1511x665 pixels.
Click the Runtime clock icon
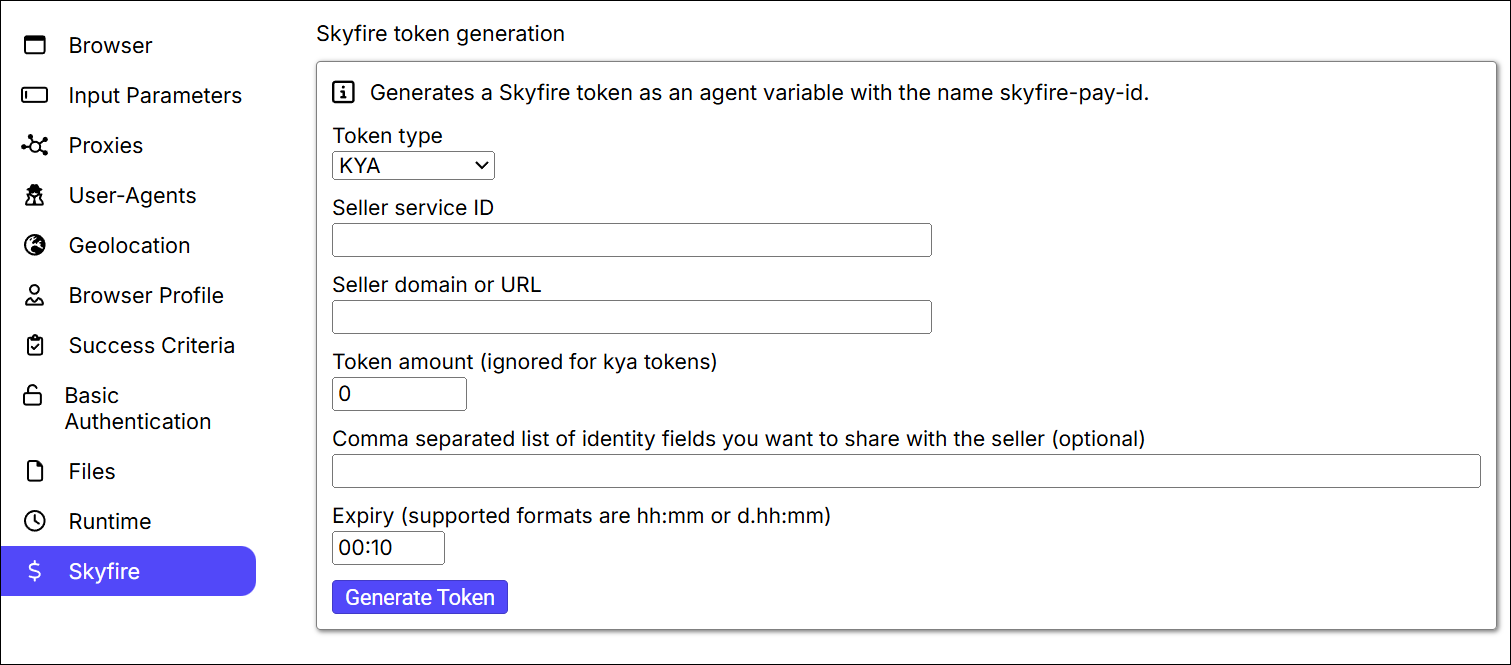[x=35, y=521]
